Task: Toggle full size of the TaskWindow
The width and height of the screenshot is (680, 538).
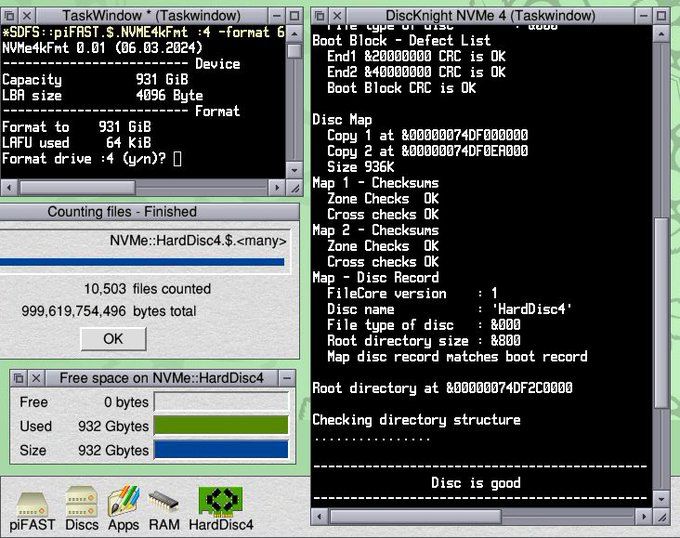Action: tap(294, 16)
